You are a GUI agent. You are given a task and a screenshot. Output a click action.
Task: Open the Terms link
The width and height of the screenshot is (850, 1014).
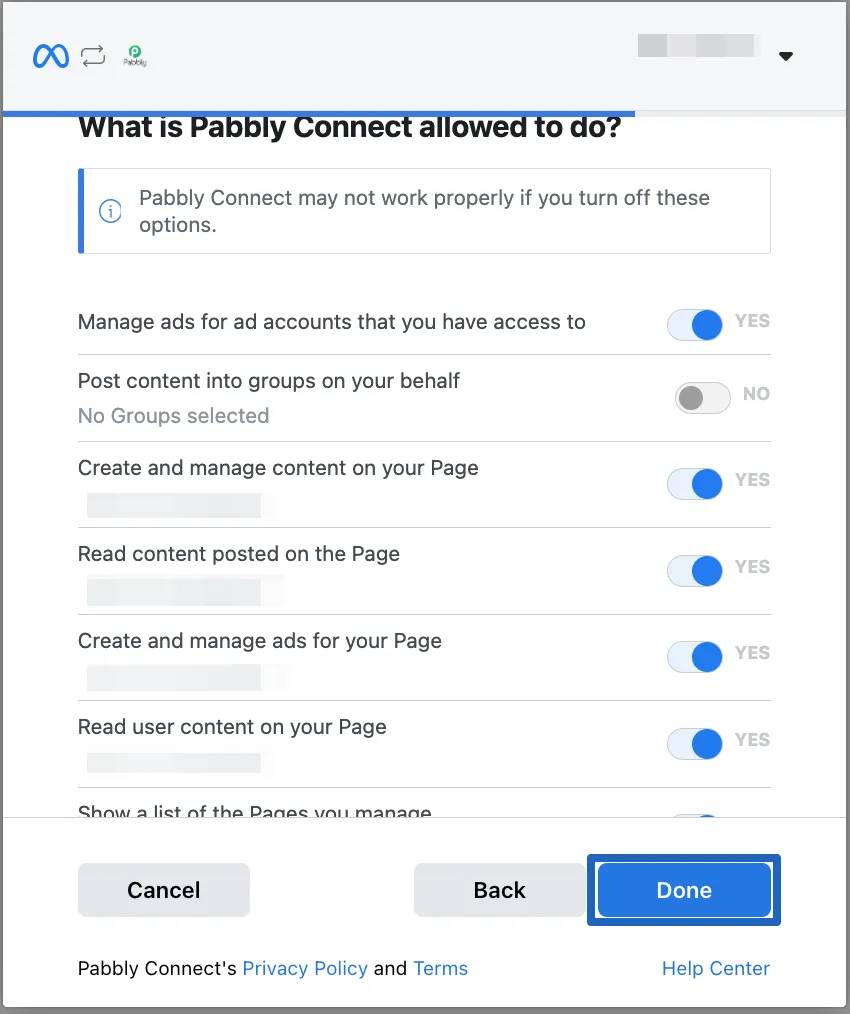[440, 968]
